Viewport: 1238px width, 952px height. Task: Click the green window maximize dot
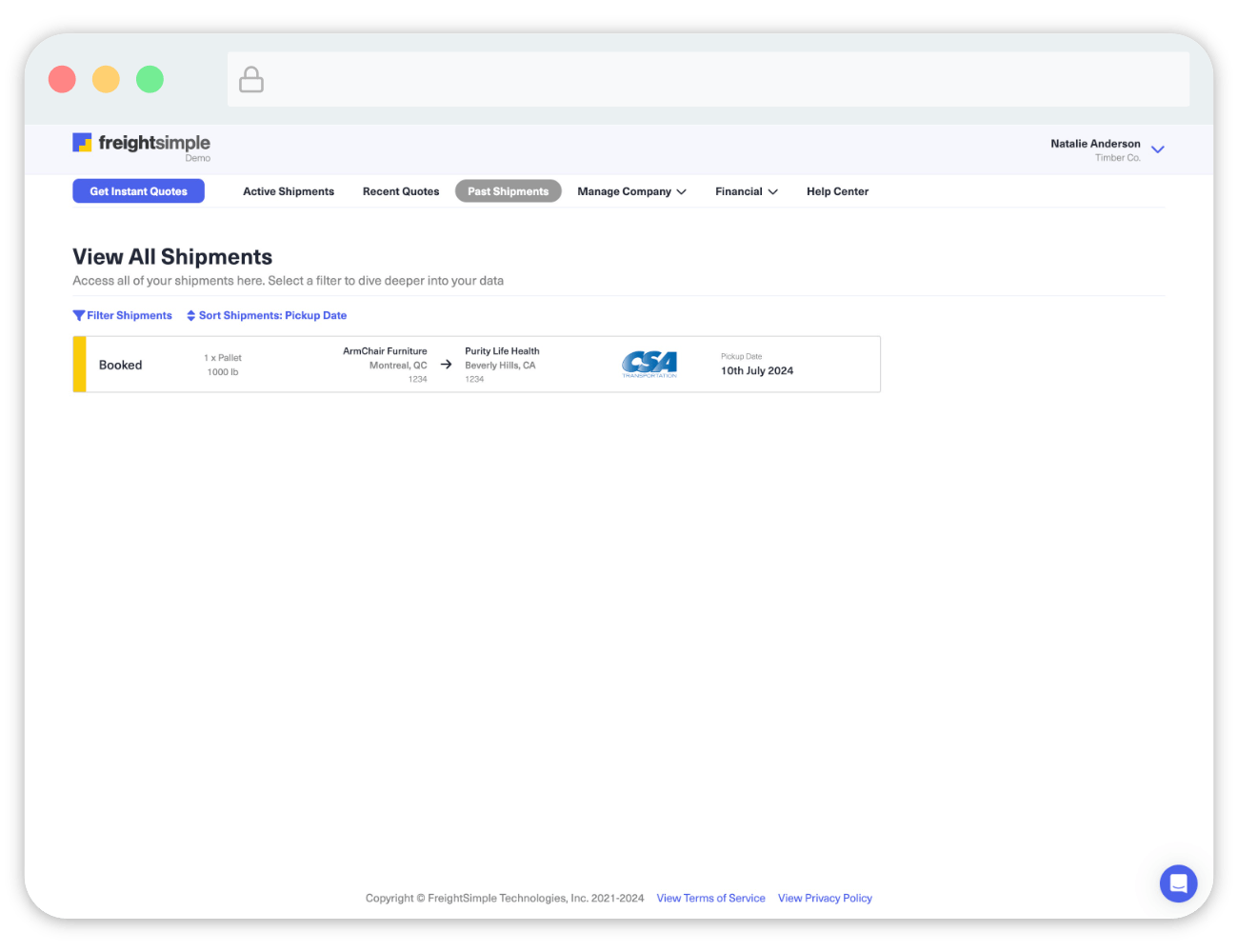click(150, 79)
